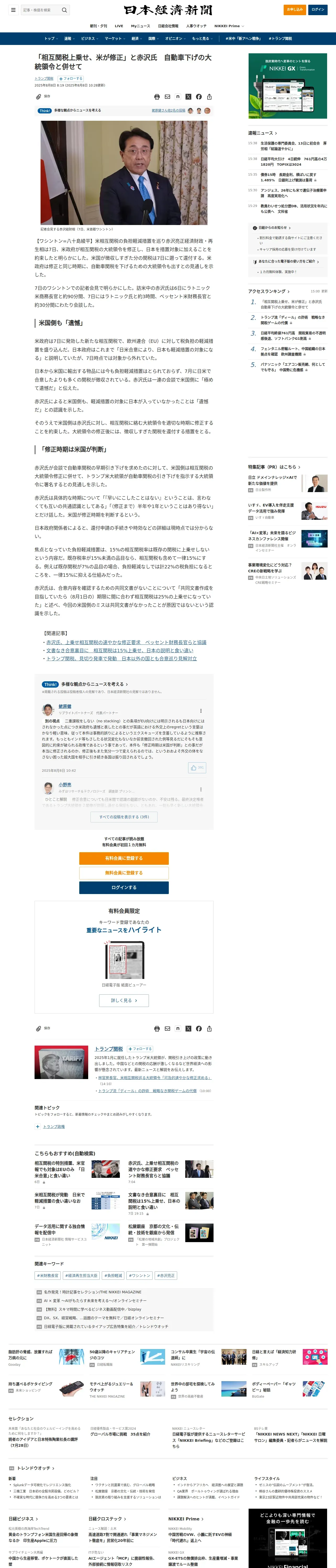Screen dimensions: 336x1568
Task: Click the bottom print icon
Action: (157, 1029)
